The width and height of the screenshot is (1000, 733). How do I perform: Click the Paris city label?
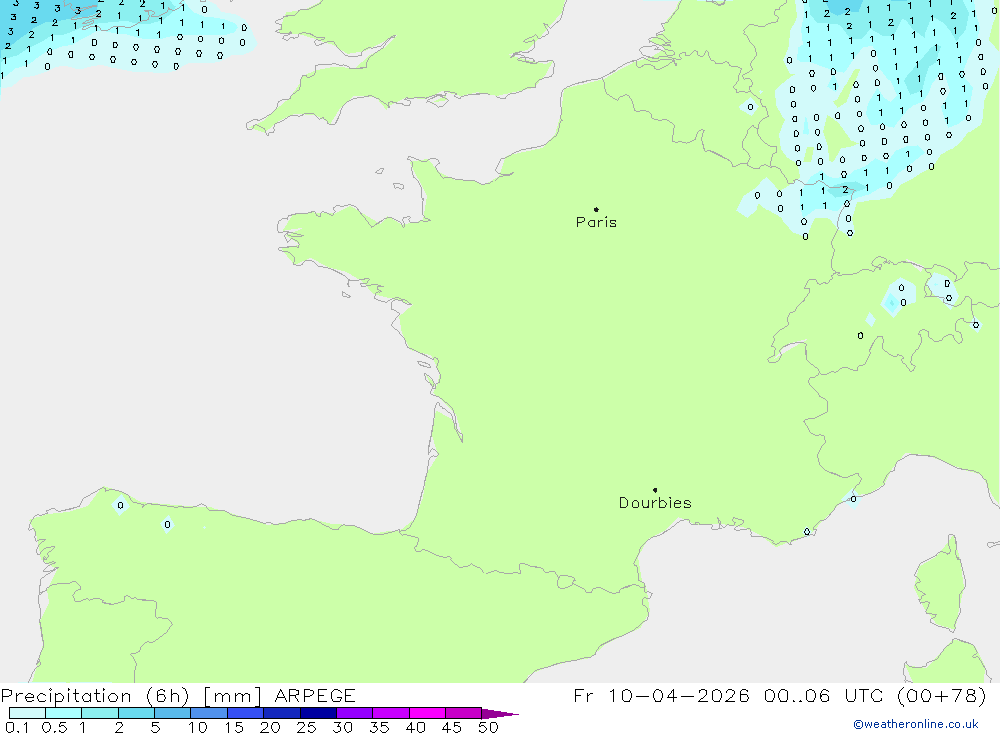click(x=596, y=222)
